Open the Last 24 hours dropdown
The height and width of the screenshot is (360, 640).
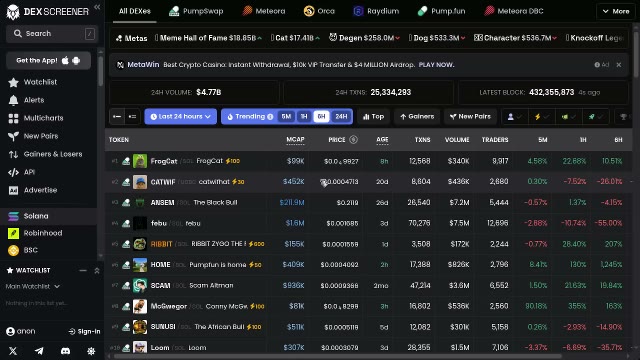tap(180, 117)
